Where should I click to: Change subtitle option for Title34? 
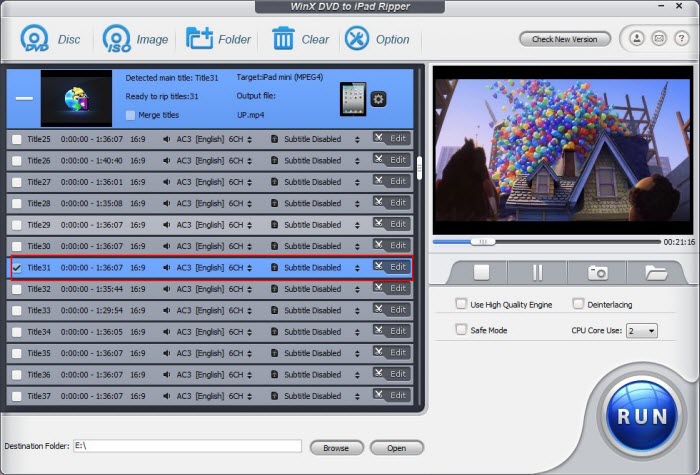tap(357, 332)
